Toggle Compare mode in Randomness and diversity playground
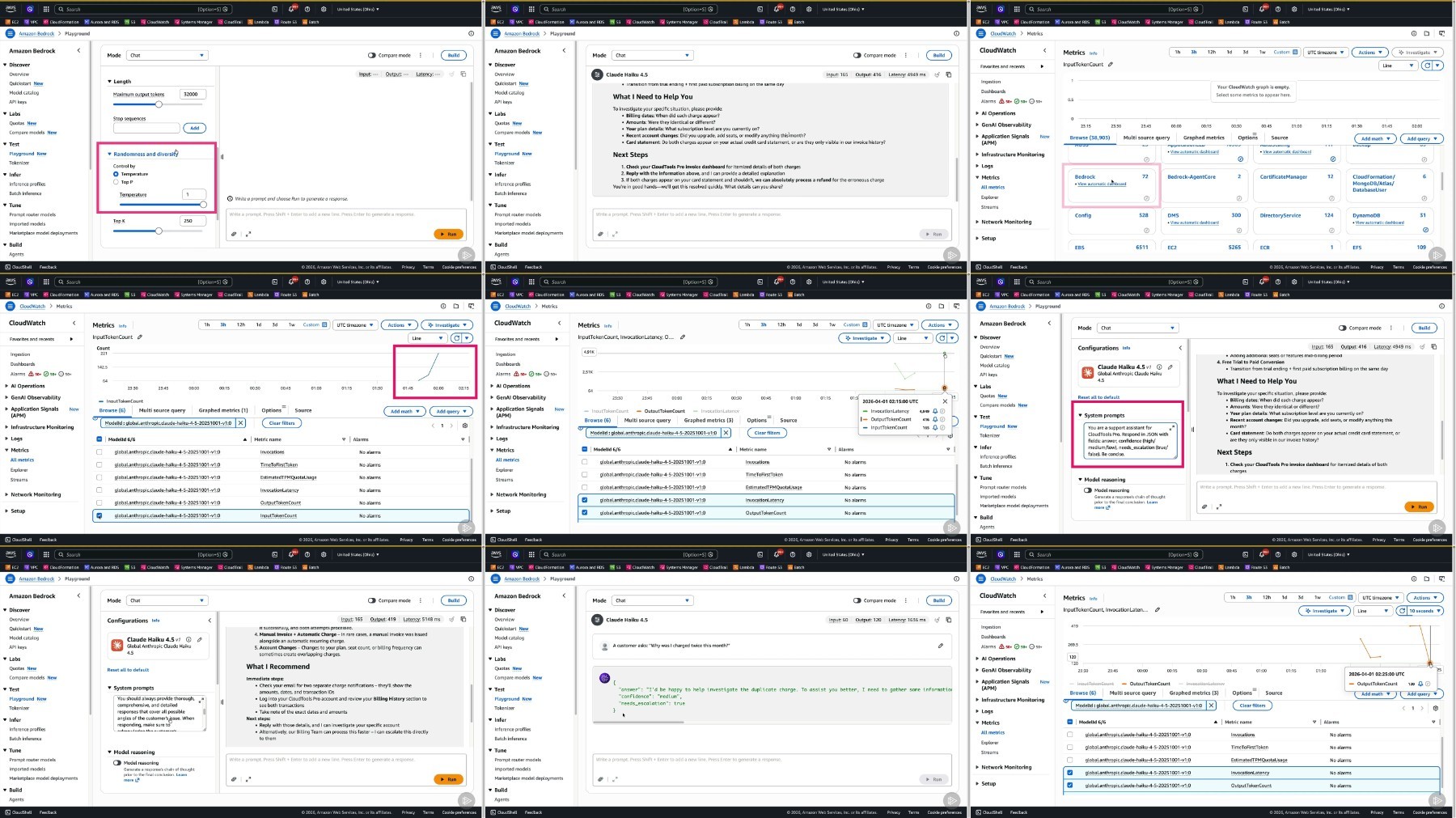 pos(372,55)
